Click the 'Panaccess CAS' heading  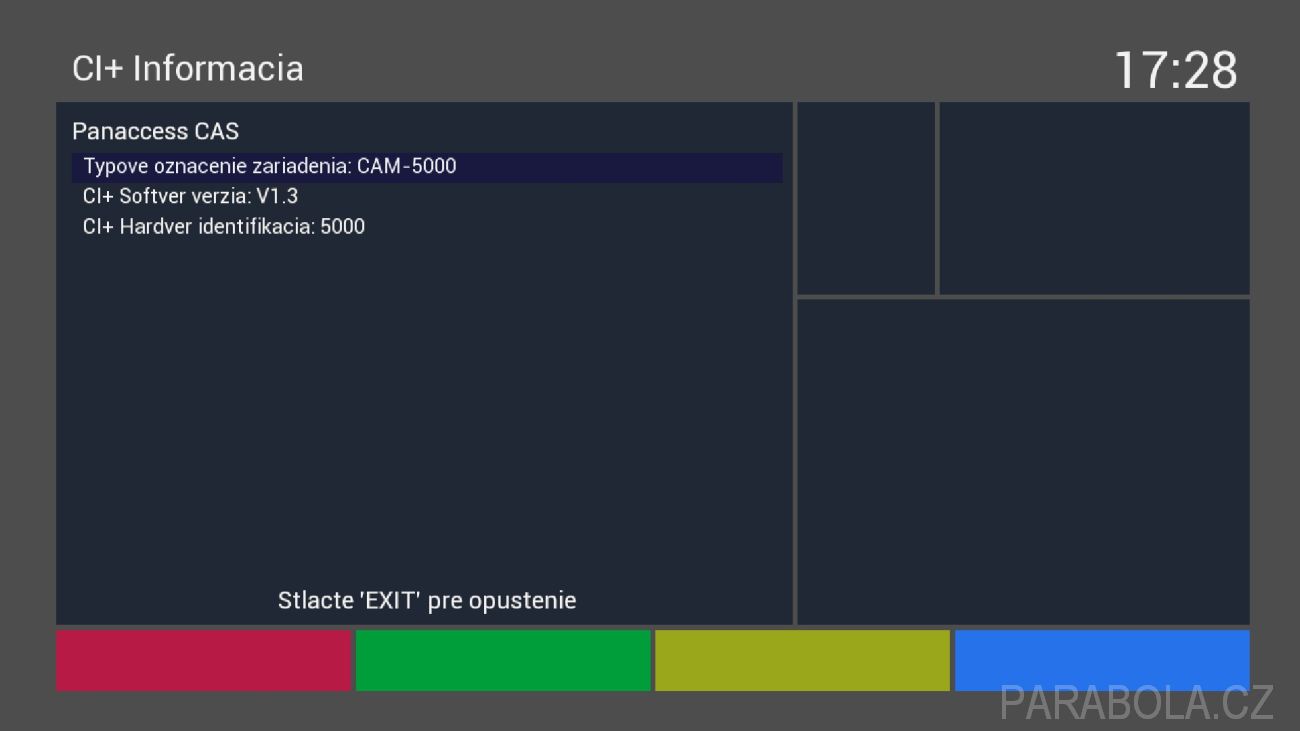pyautogui.click(x=156, y=131)
